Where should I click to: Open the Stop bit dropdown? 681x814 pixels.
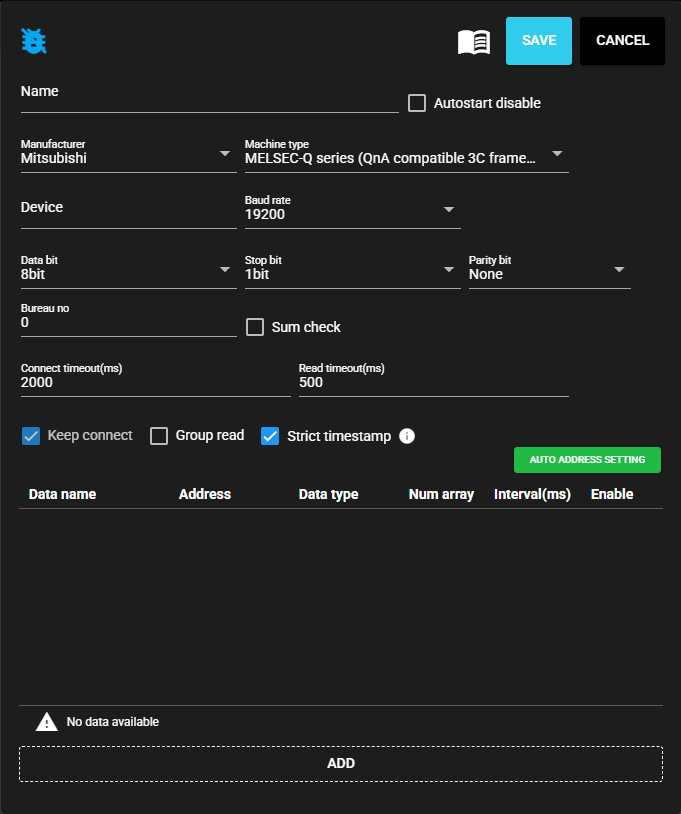point(352,273)
